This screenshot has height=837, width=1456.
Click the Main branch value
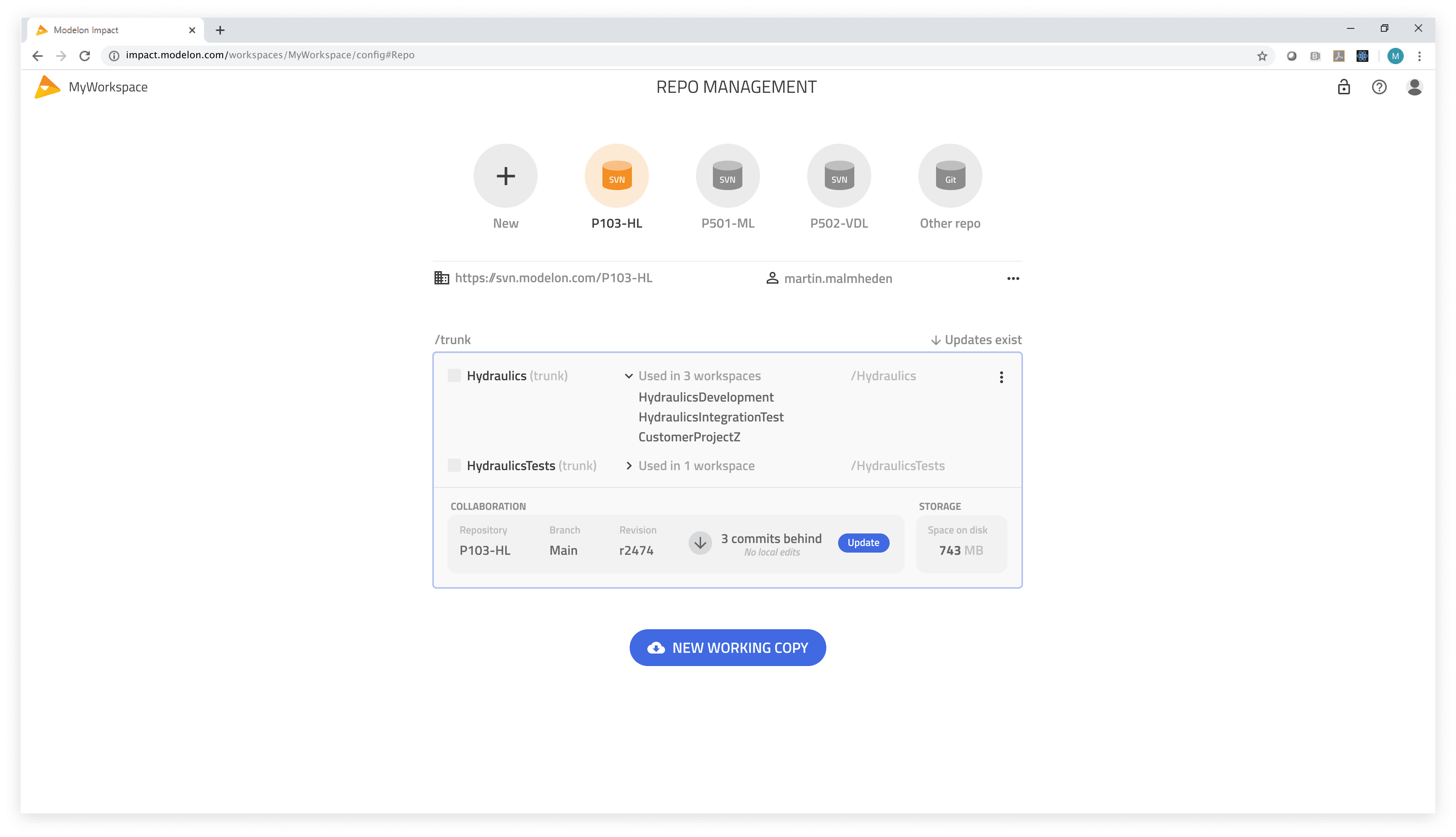click(563, 551)
